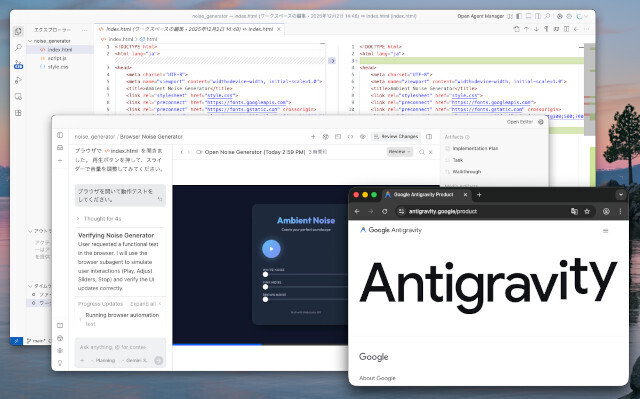Open index.html in the Explorer tree
640x399 pixels.
[60, 50]
